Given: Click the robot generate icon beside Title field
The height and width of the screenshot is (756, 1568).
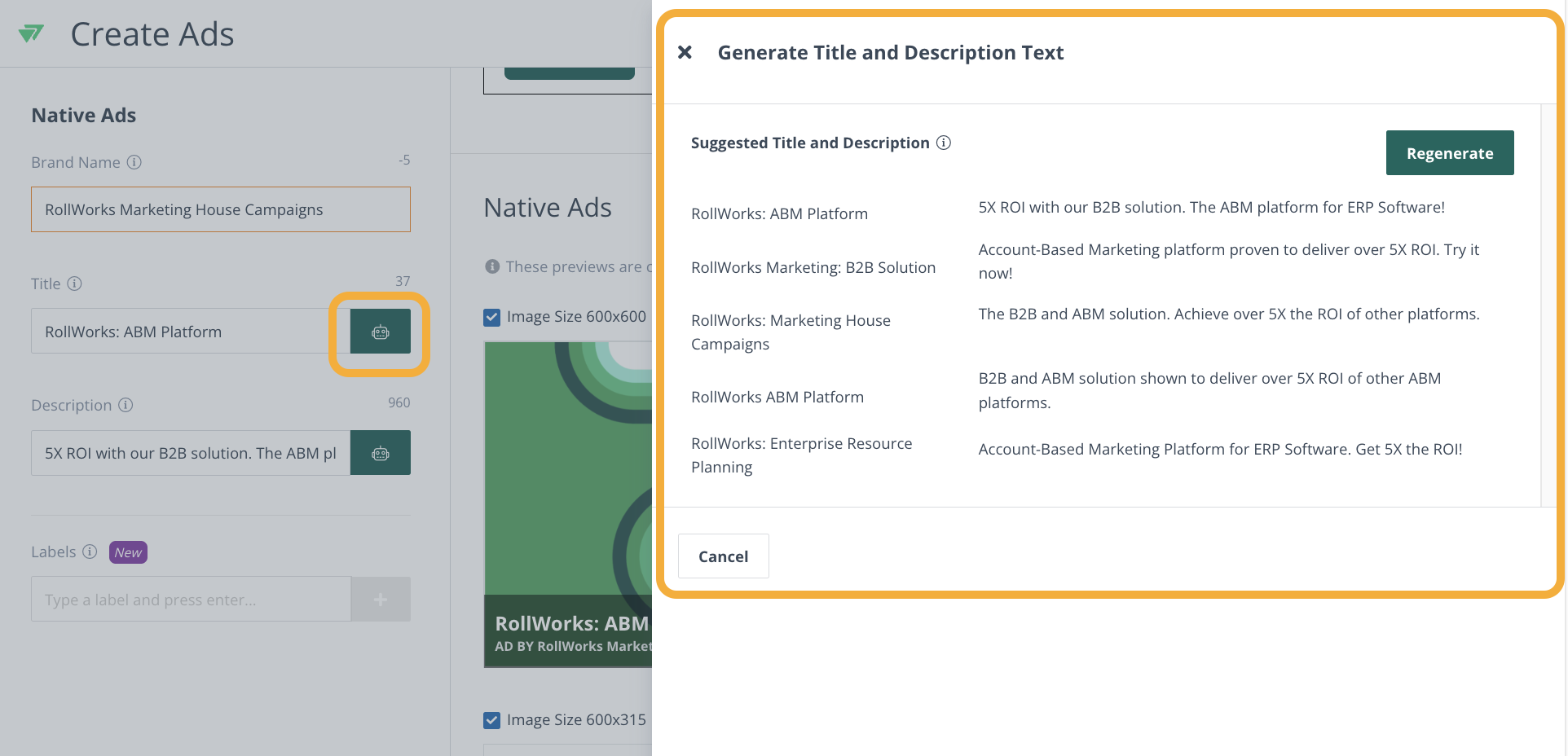Looking at the screenshot, I should point(381,332).
